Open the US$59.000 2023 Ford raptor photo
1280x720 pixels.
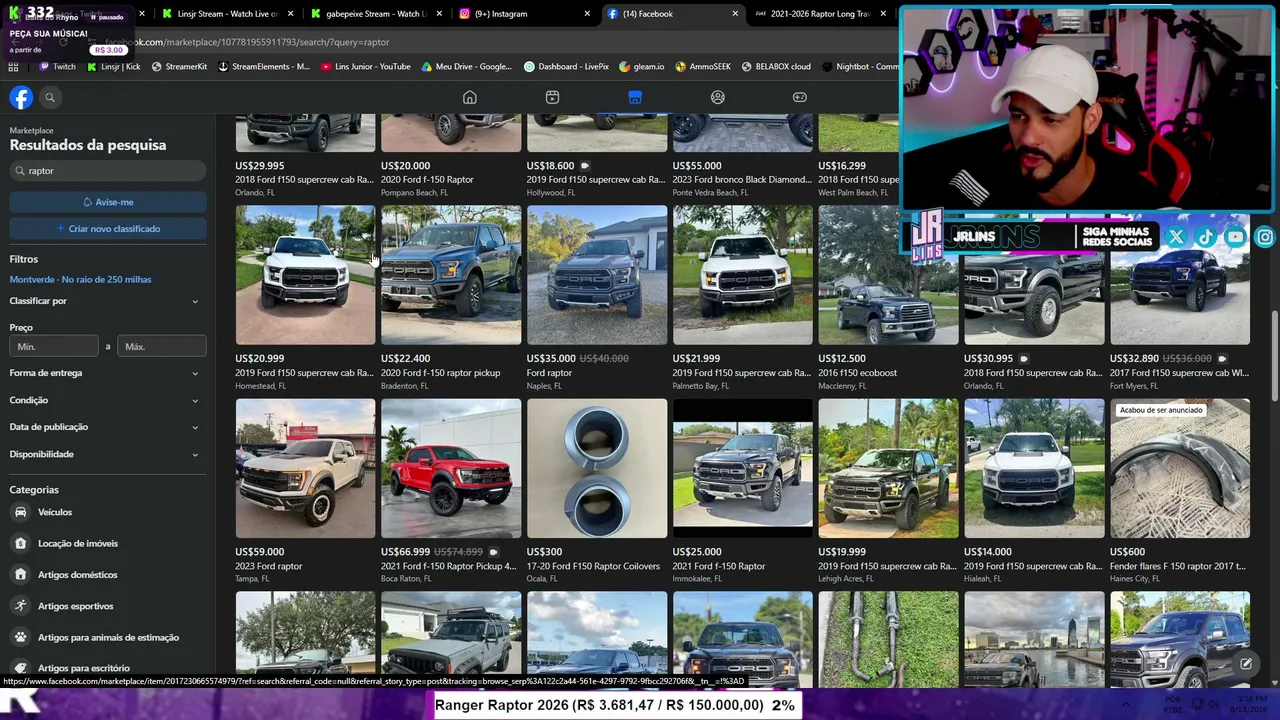click(x=305, y=468)
